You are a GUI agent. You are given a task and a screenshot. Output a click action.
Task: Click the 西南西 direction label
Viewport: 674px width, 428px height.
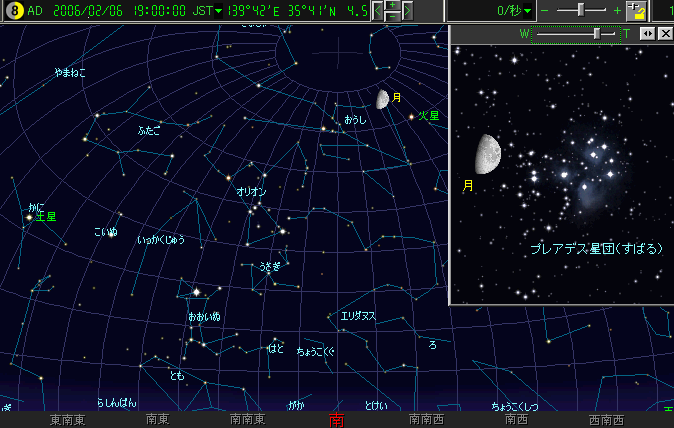[606, 420]
